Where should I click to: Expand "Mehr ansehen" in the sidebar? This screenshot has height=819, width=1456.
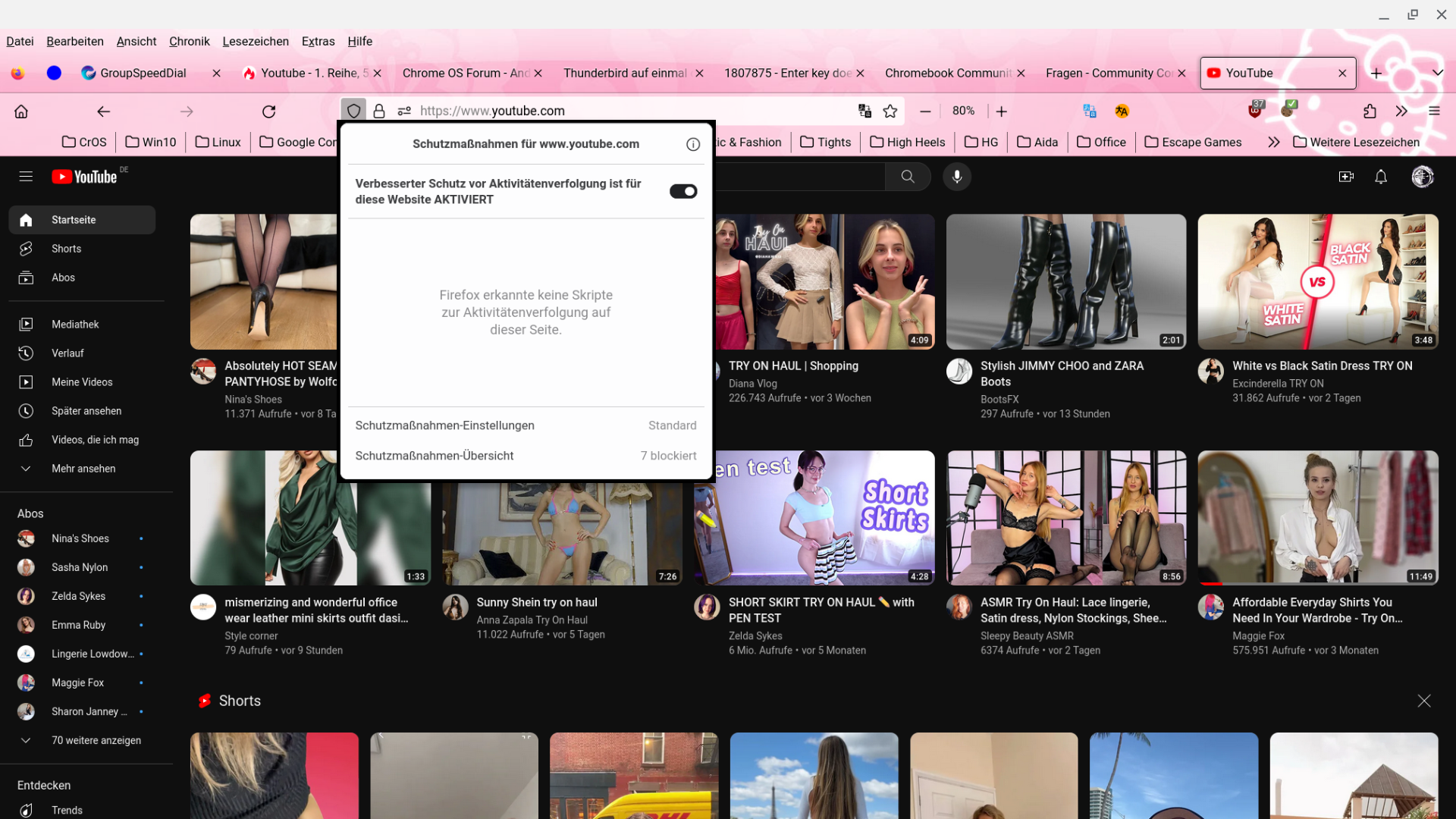[x=83, y=469]
